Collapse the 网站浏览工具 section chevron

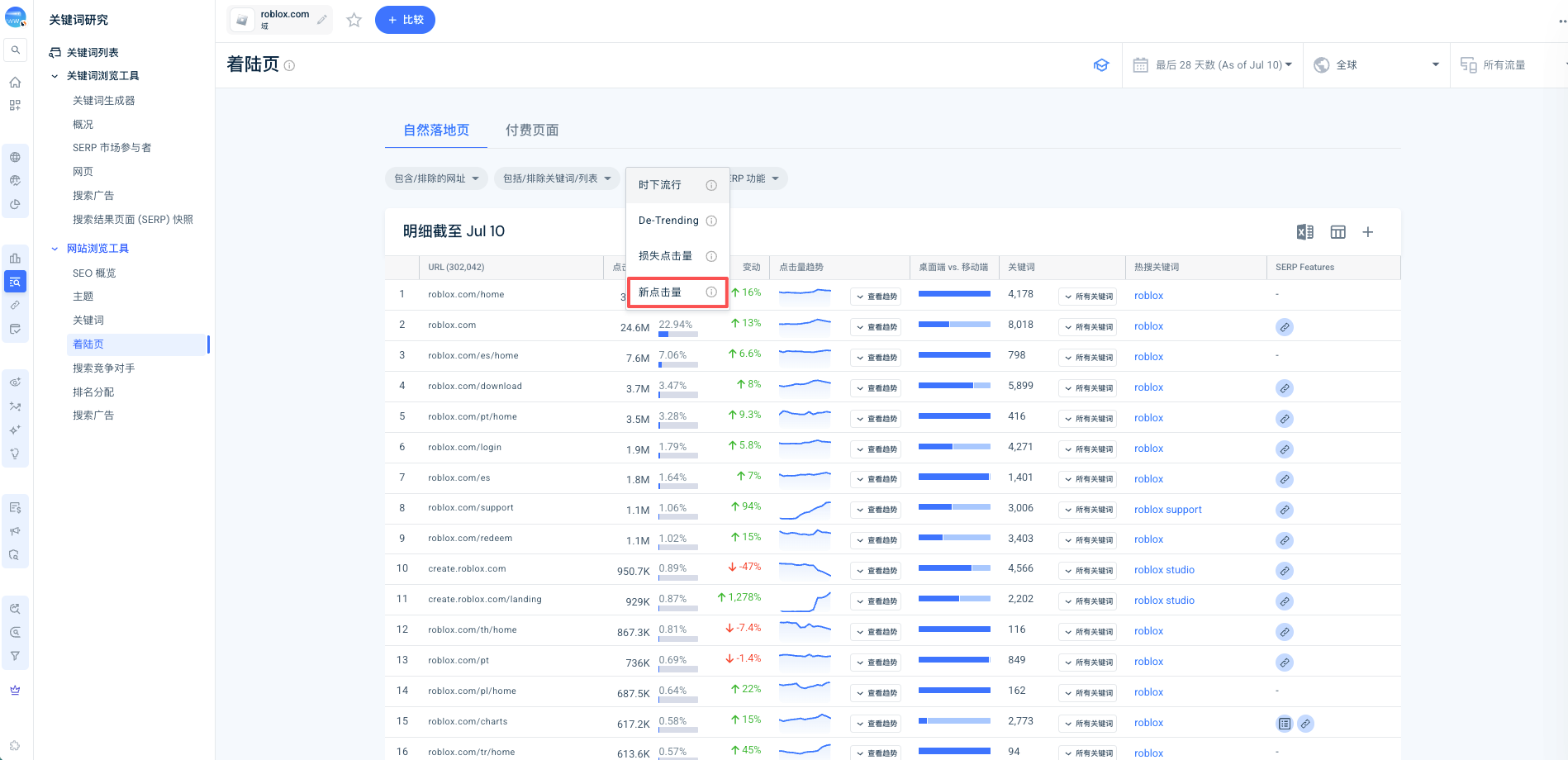point(55,249)
